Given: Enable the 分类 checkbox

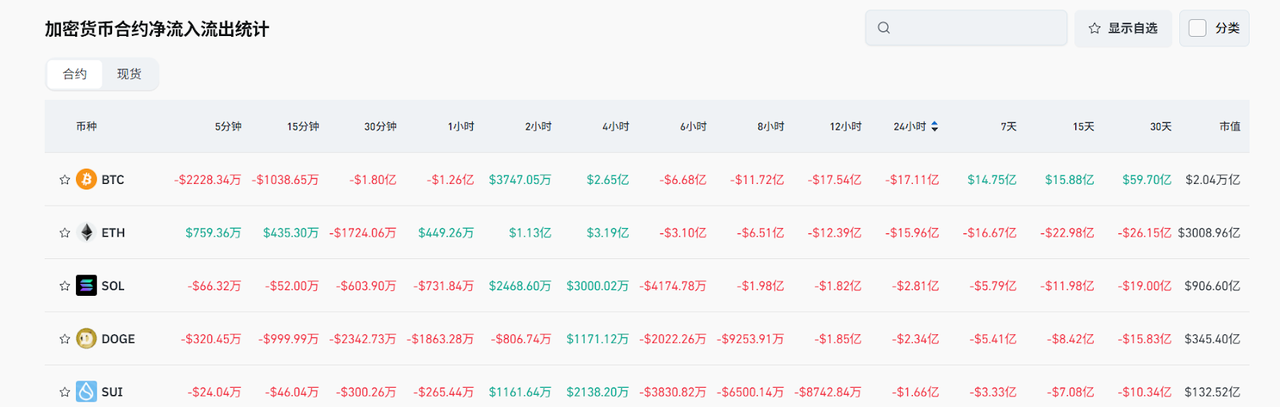Looking at the screenshot, I should (x=1197, y=28).
